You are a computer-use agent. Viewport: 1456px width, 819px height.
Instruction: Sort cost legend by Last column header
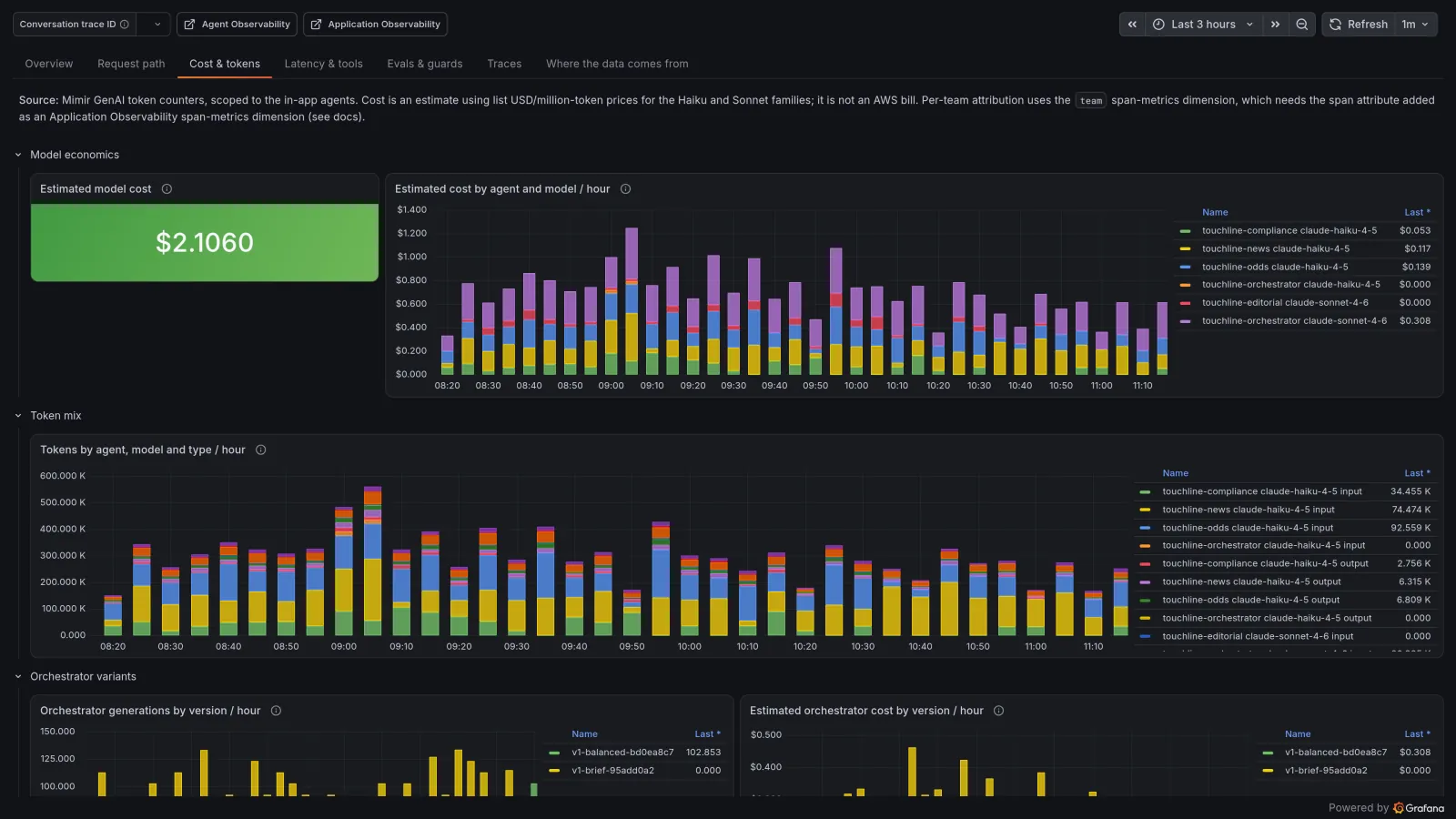coord(1417,212)
